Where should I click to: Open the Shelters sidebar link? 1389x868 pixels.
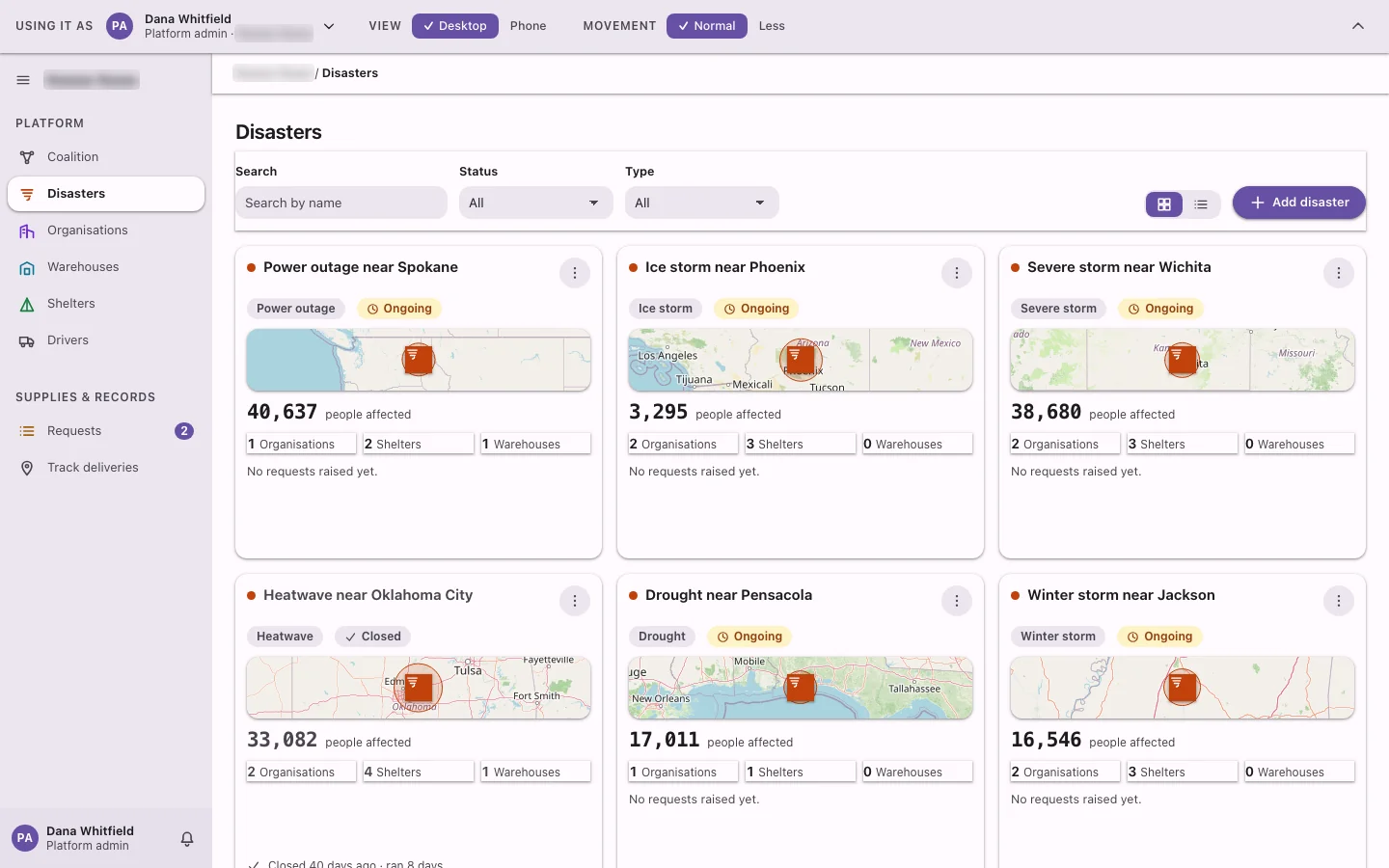point(106,304)
